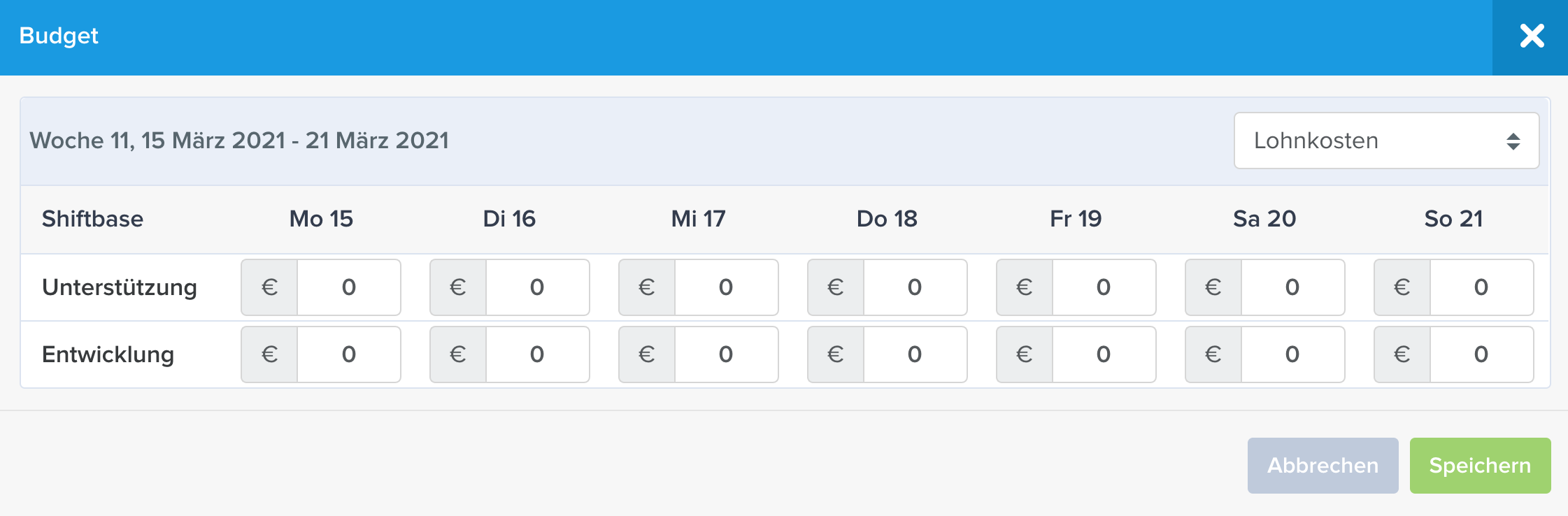Screen dimensions: 1568x516
Task: Focus the Unterstützung budget field for Di 16
Action: click(538, 287)
